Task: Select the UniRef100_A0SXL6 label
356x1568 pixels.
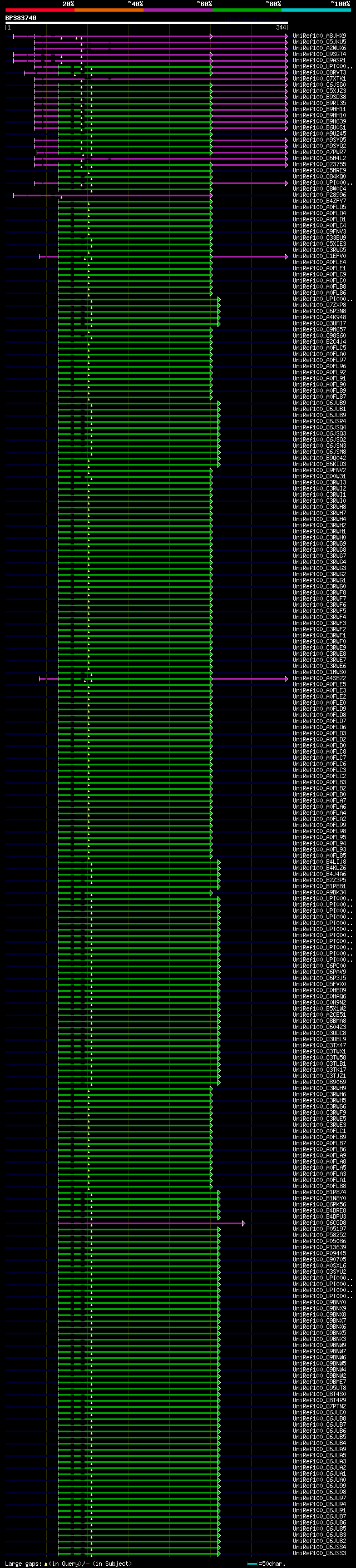Action: pyautogui.click(x=319, y=1265)
